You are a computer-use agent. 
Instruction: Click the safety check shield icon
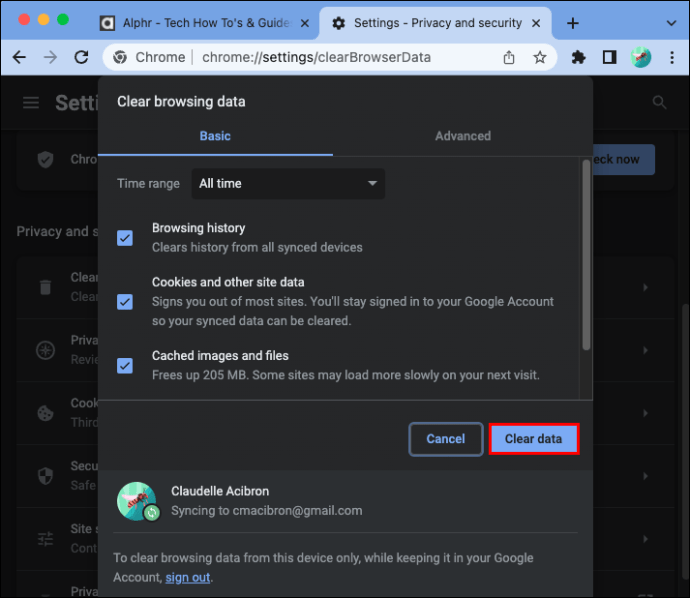click(x=45, y=159)
